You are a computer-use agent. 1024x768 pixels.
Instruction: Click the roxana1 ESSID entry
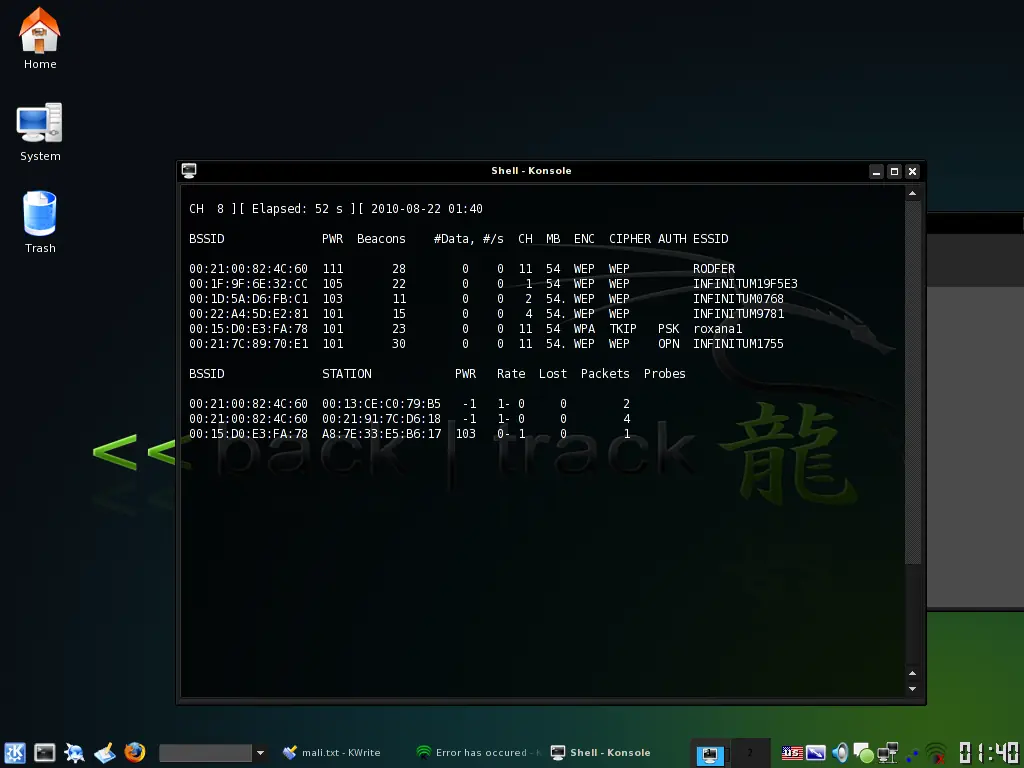tap(718, 328)
